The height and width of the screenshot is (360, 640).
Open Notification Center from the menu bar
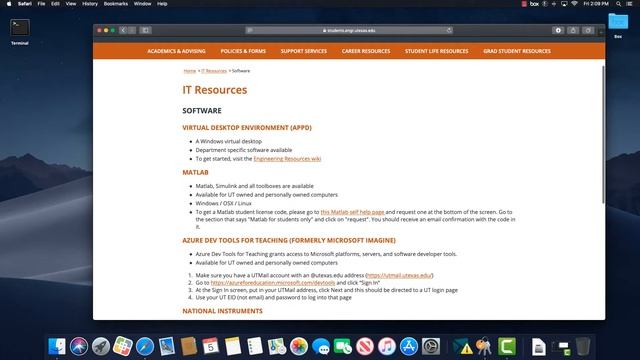pyautogui.click(x=629, y=4)
